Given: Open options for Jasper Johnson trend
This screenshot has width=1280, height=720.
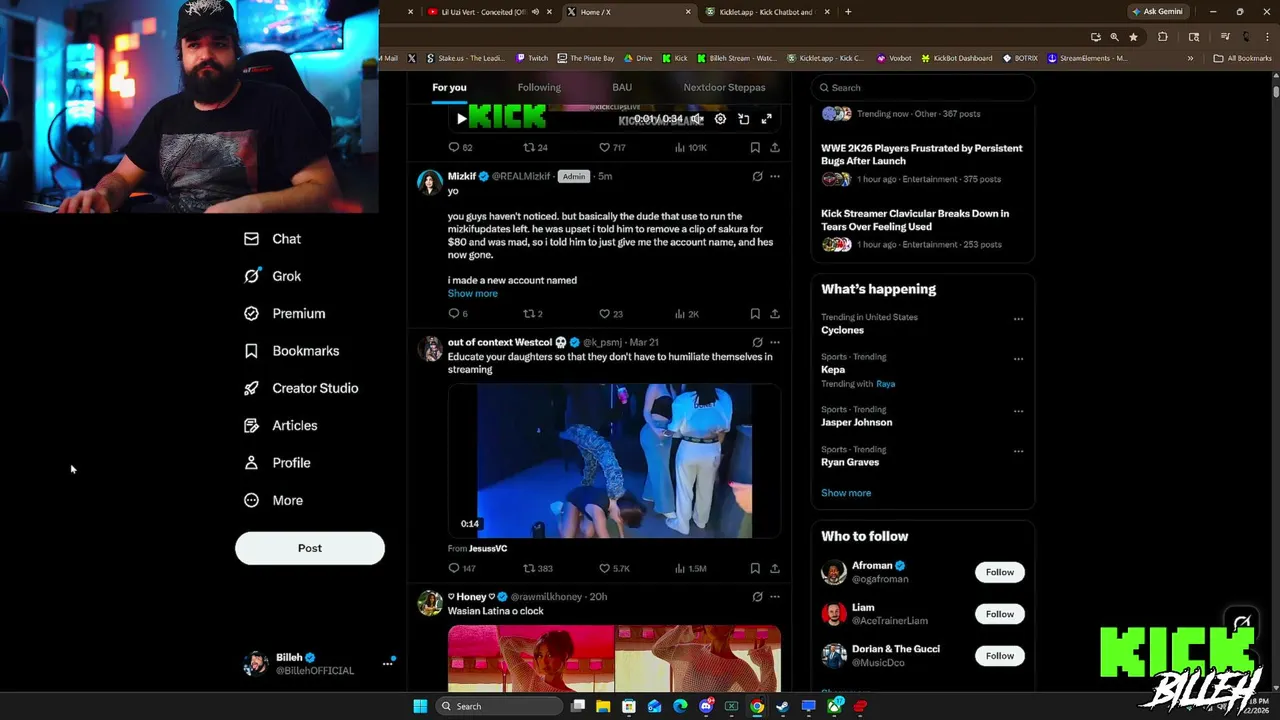Looking at the screenshot, I should pos(1018,411).
